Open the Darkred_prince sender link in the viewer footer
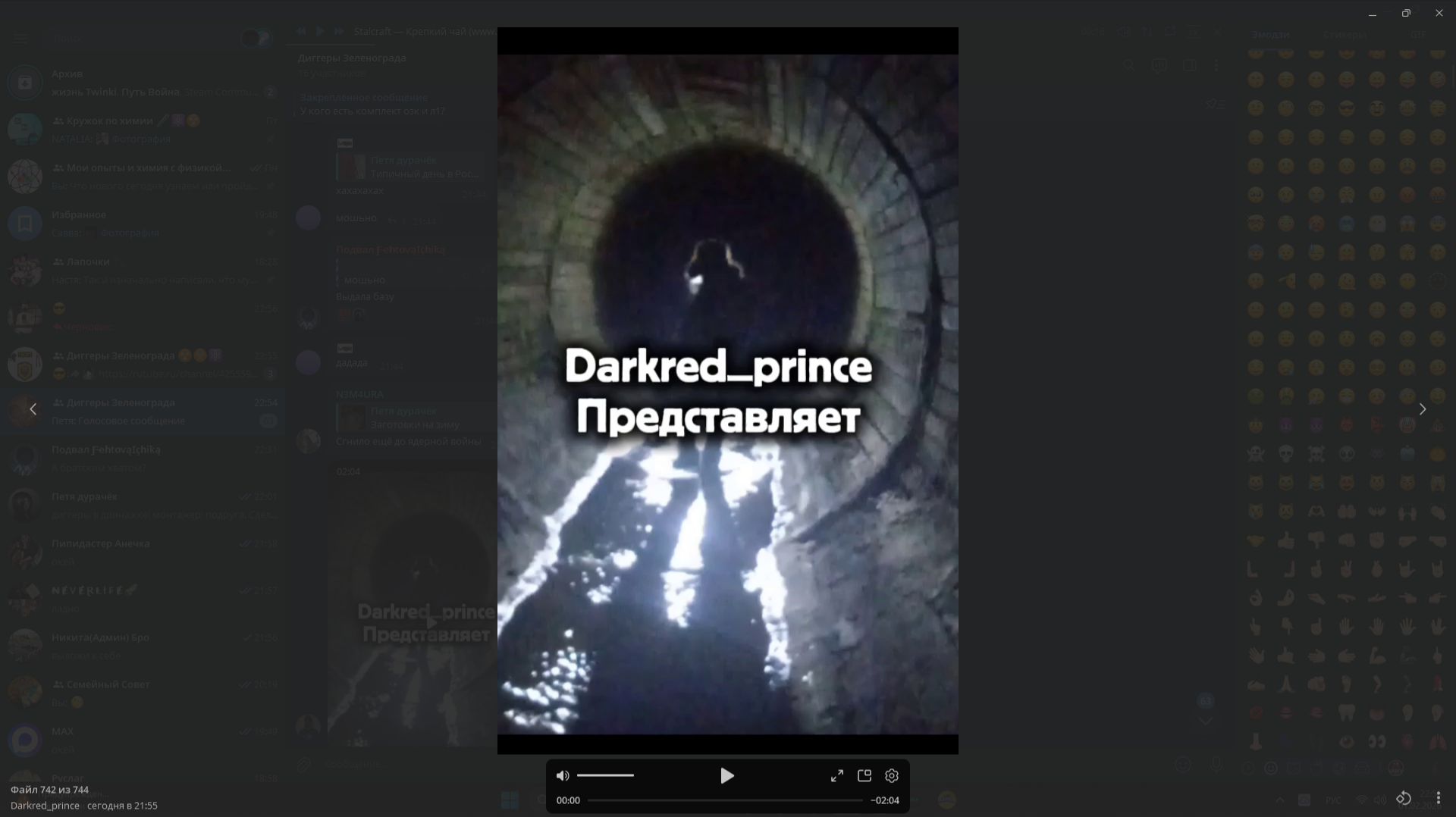 pyautogui.click(x=45, y=806)
